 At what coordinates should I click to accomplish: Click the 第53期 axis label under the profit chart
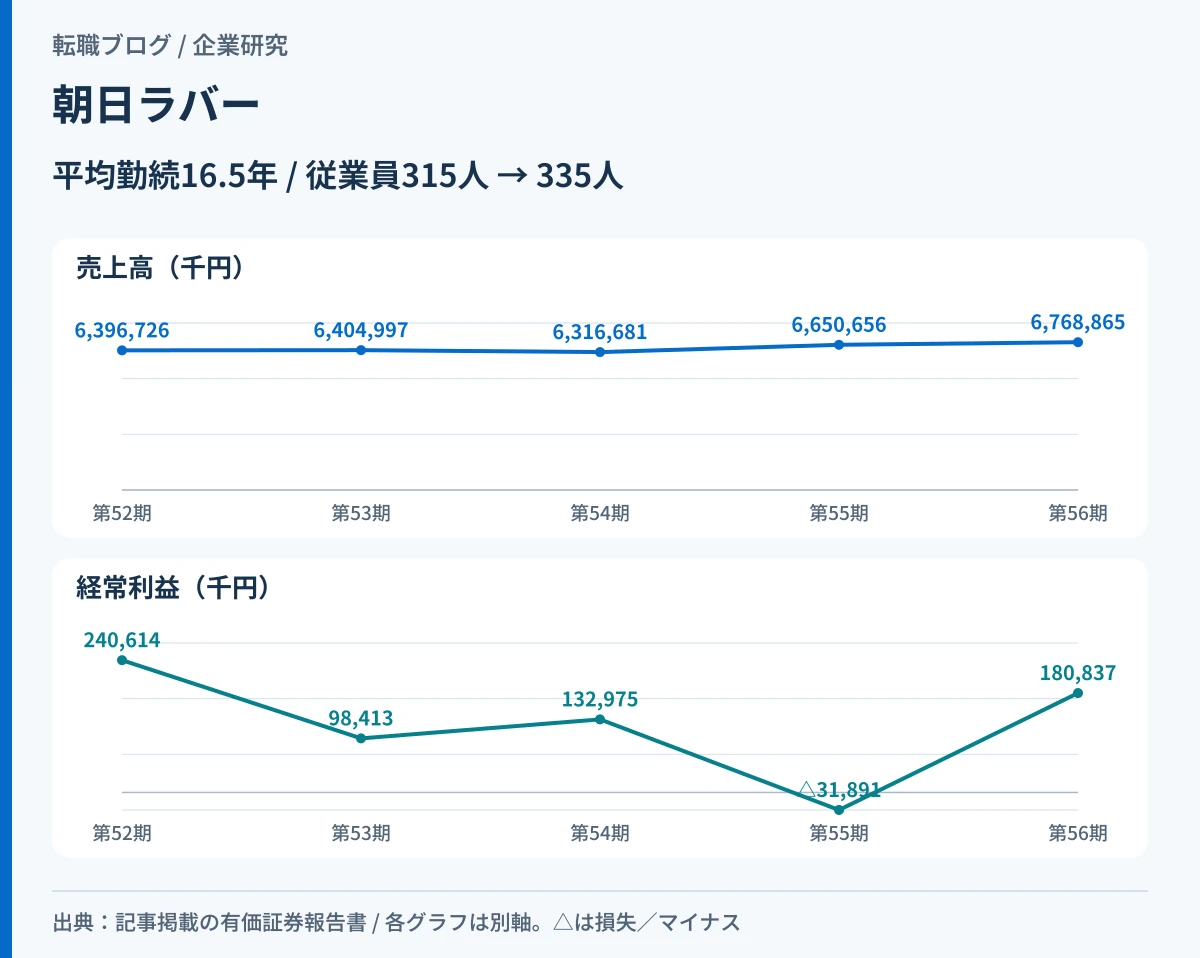click(361, 833)
